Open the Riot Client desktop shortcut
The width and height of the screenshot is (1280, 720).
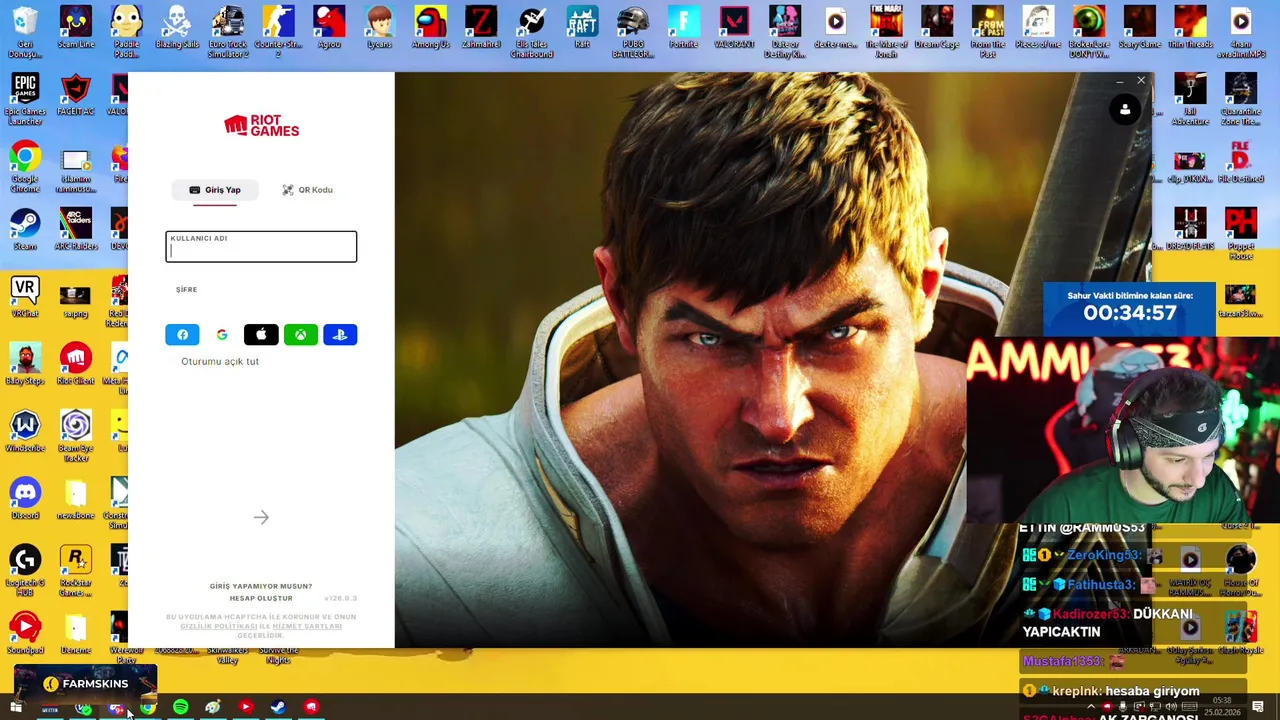pyautogui.click(x=76, y=364)
